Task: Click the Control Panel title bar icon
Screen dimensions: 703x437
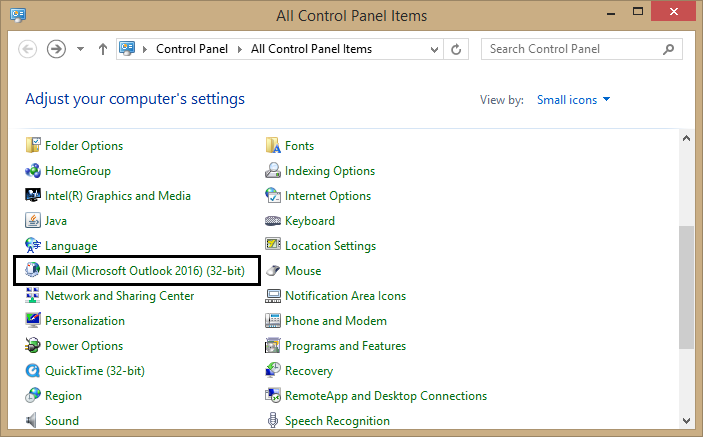Action: [x=18, y=15]
